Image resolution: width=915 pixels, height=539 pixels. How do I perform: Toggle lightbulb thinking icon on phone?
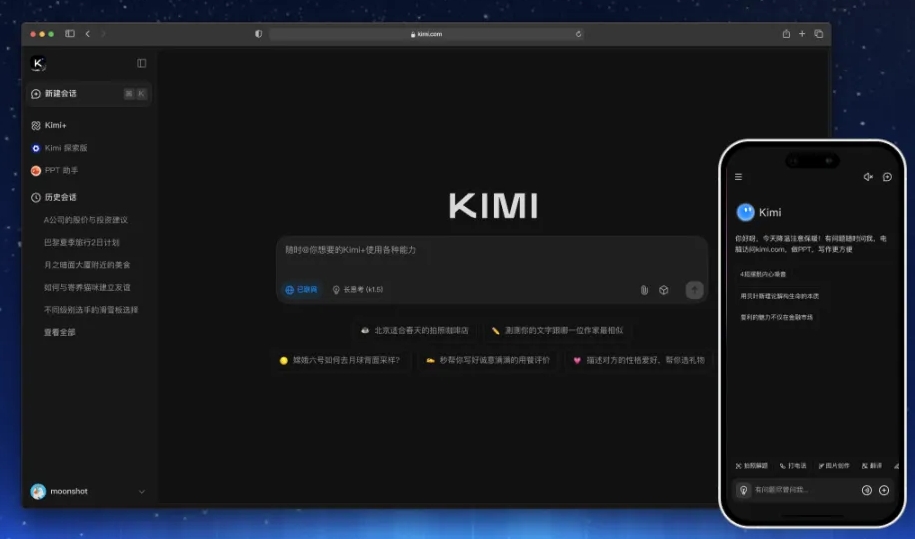743,490
